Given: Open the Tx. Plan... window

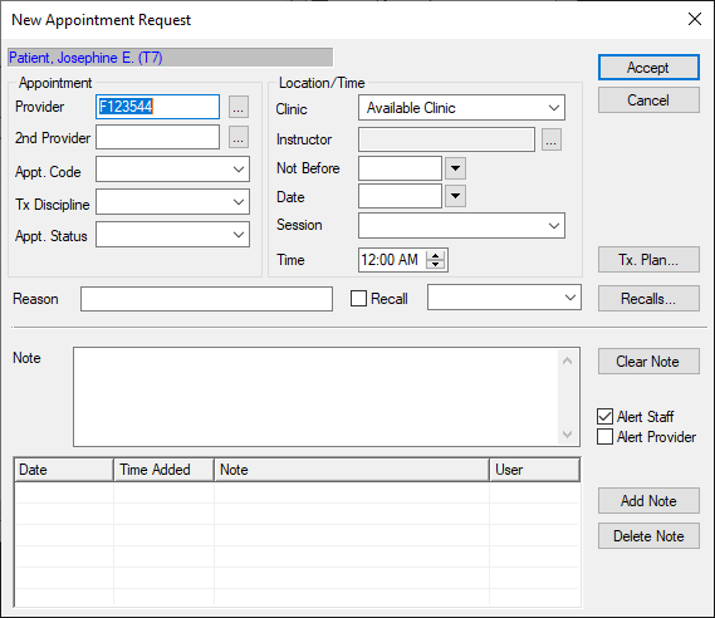Looking at the screenshot, I should coord(648,260).
